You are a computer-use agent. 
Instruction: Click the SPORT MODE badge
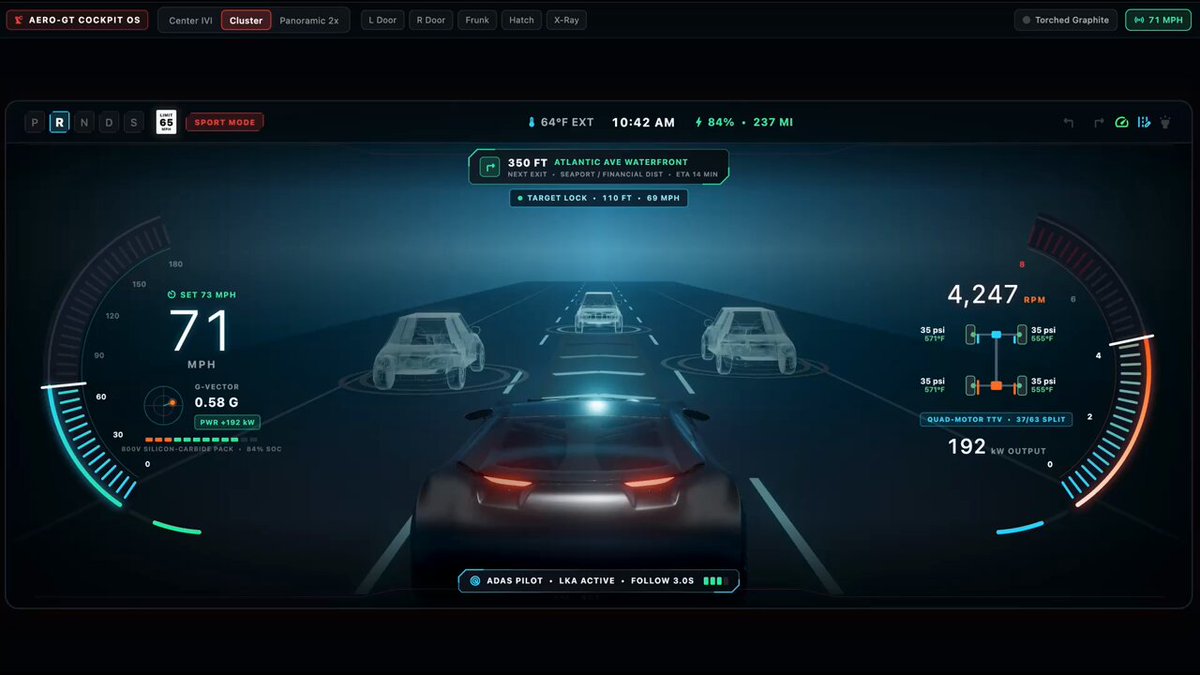coord(224,123)
